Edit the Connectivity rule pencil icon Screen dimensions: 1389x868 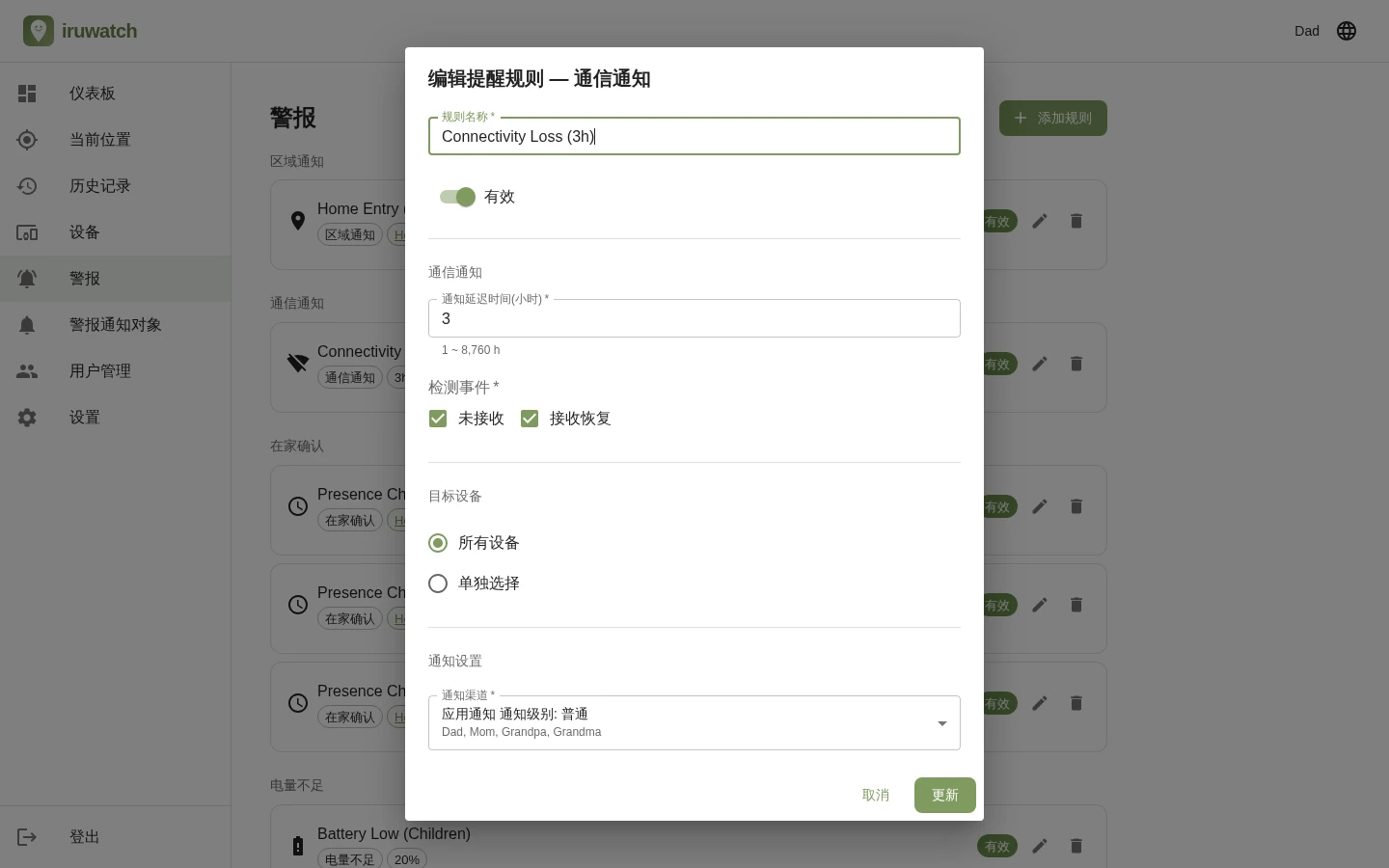(1039, 364)
